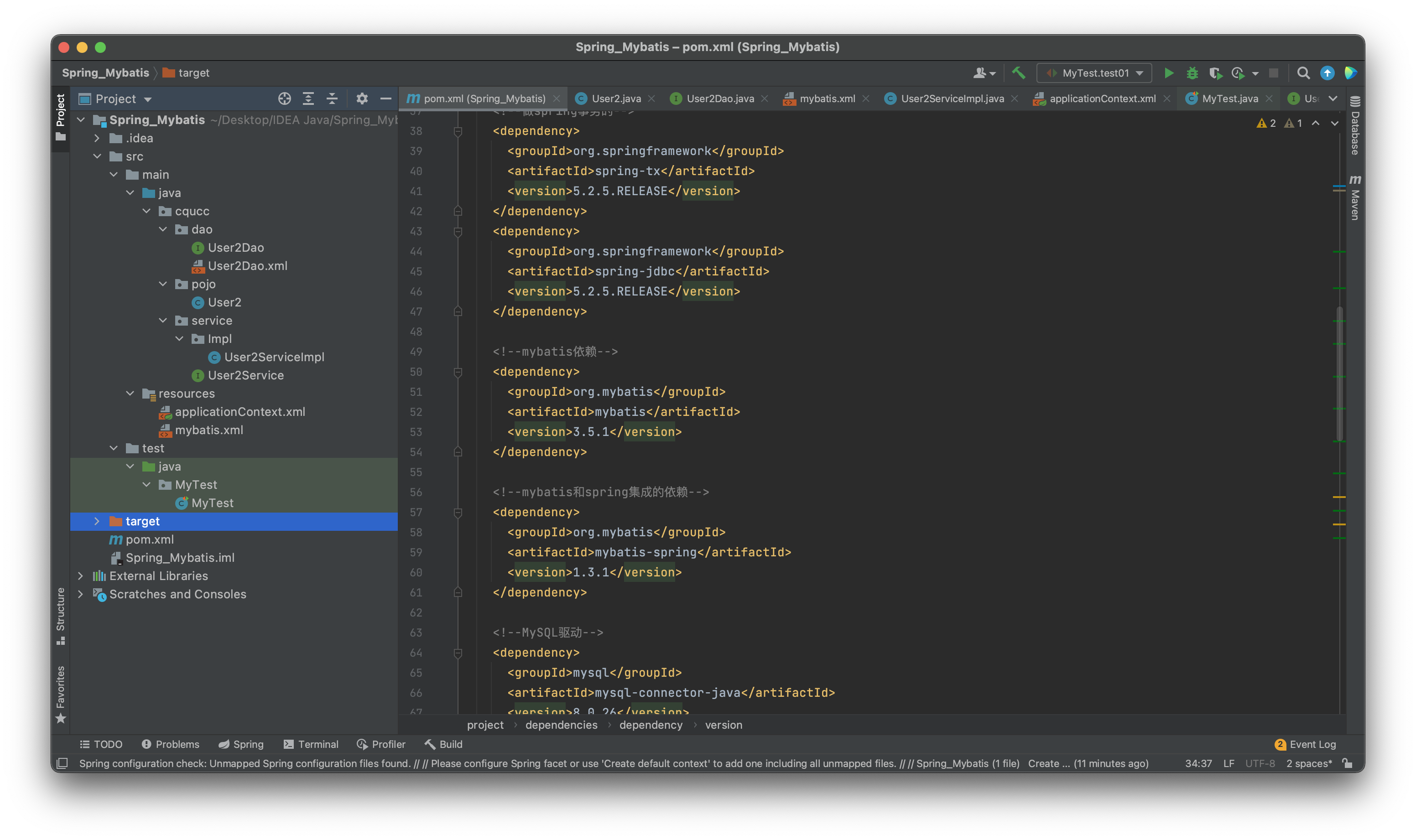Viewport: 1416px width, 840px height.
Task: Expand the target folder
Action: click(97, 521)
